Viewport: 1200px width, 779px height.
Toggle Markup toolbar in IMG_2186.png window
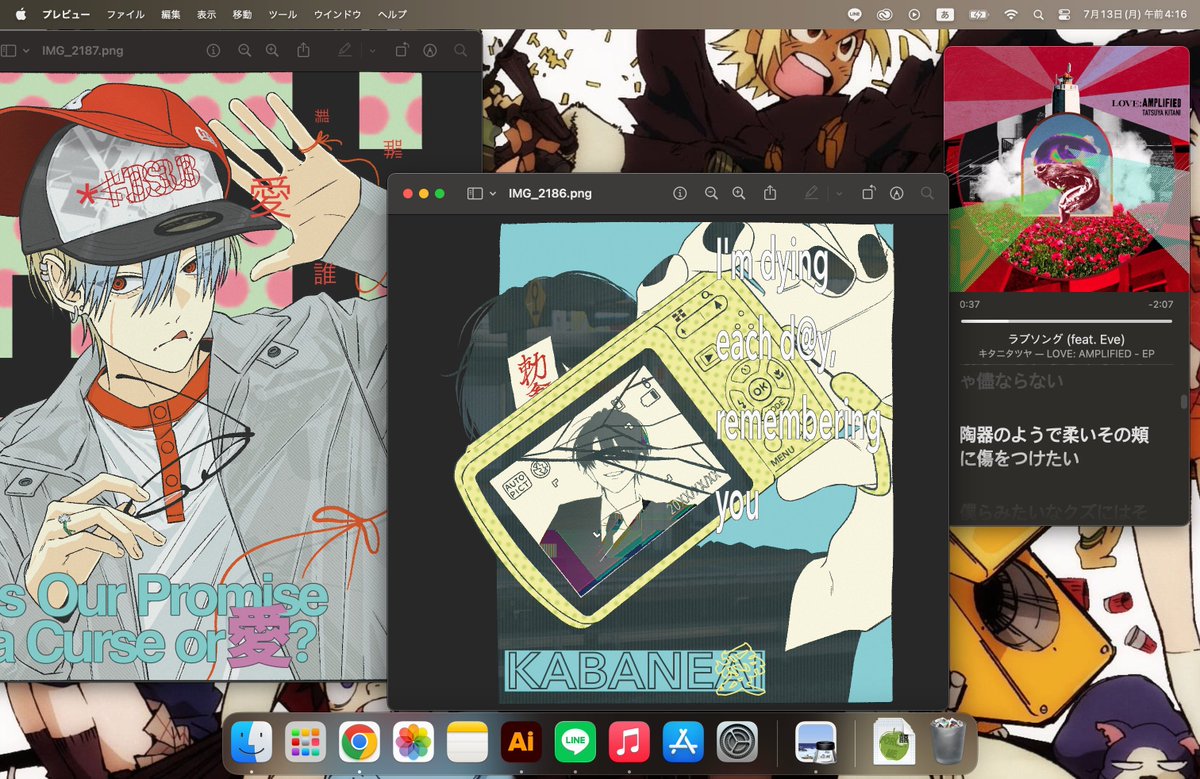(897, 193)
